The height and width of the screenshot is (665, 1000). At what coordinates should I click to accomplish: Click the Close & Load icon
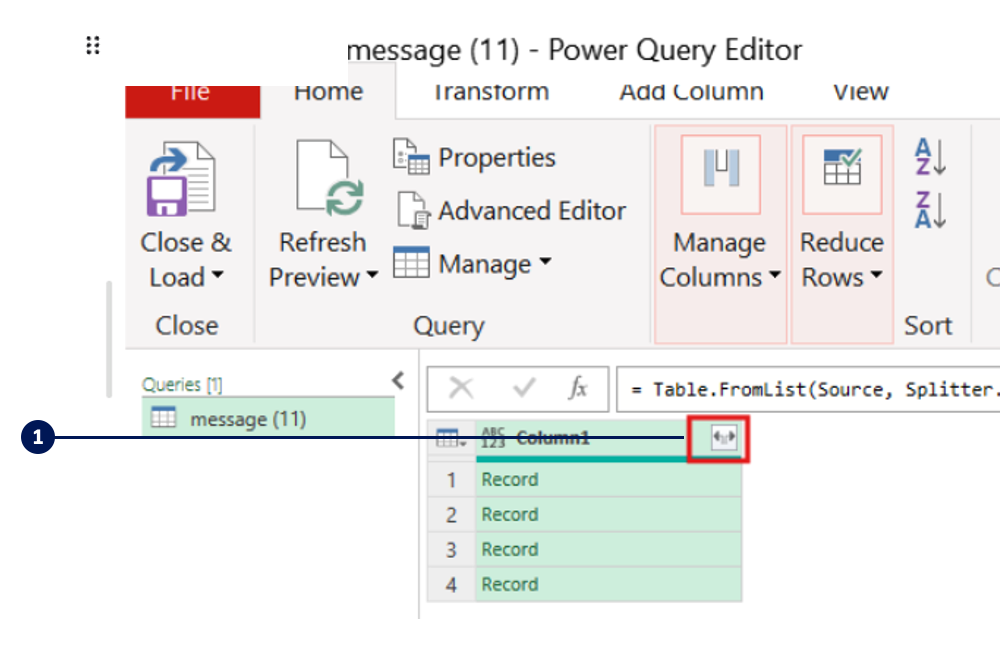click(x=181, y=180)
